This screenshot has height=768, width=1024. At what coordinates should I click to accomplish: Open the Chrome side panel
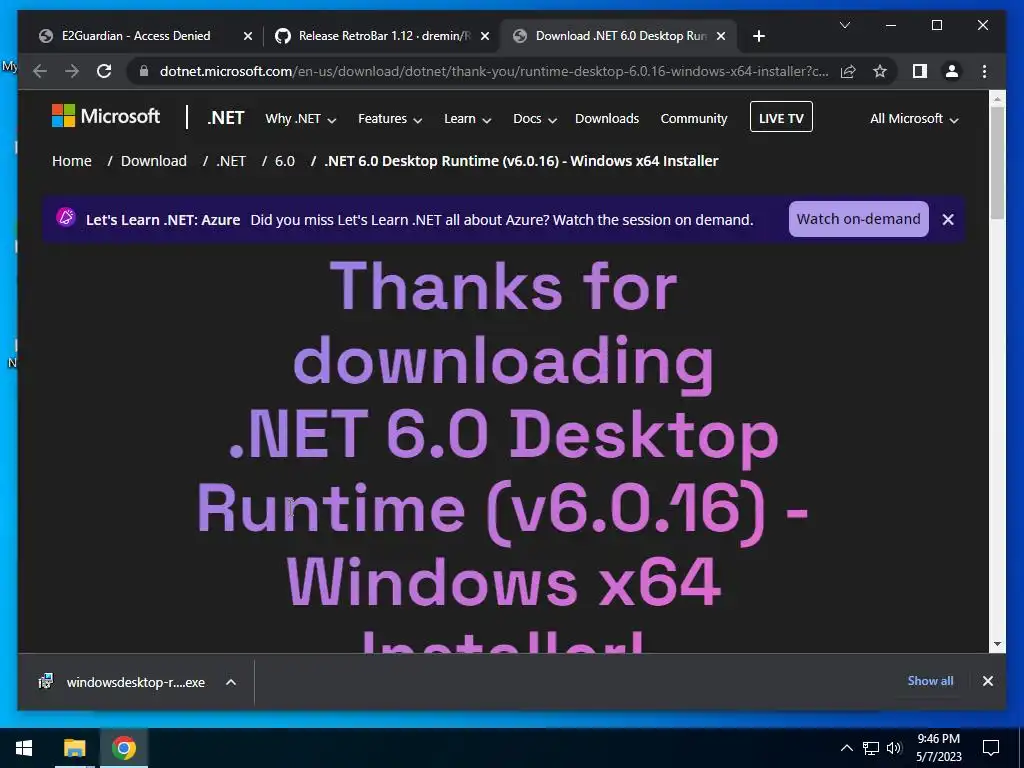point(920,71)
